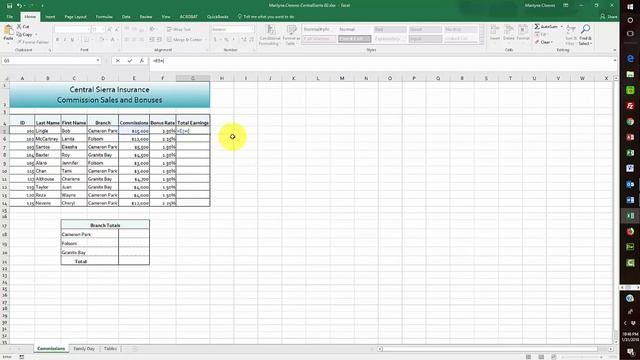The image size is (640, 360).
Task: Click column header H
Action: 222,78
